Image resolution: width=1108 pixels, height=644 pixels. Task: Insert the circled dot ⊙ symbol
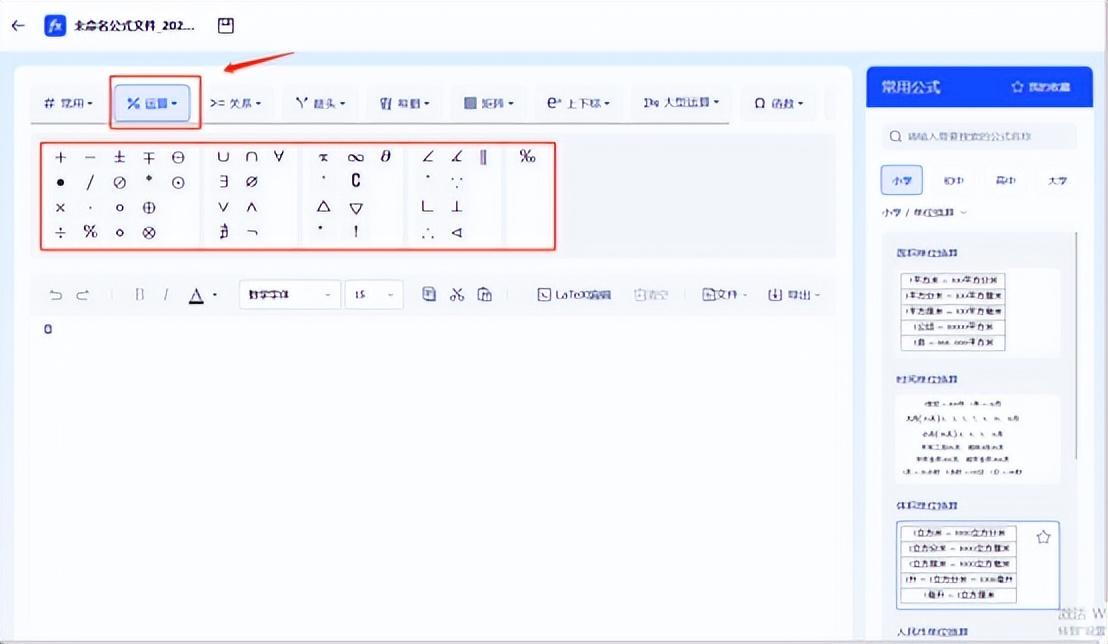[178, 182]
